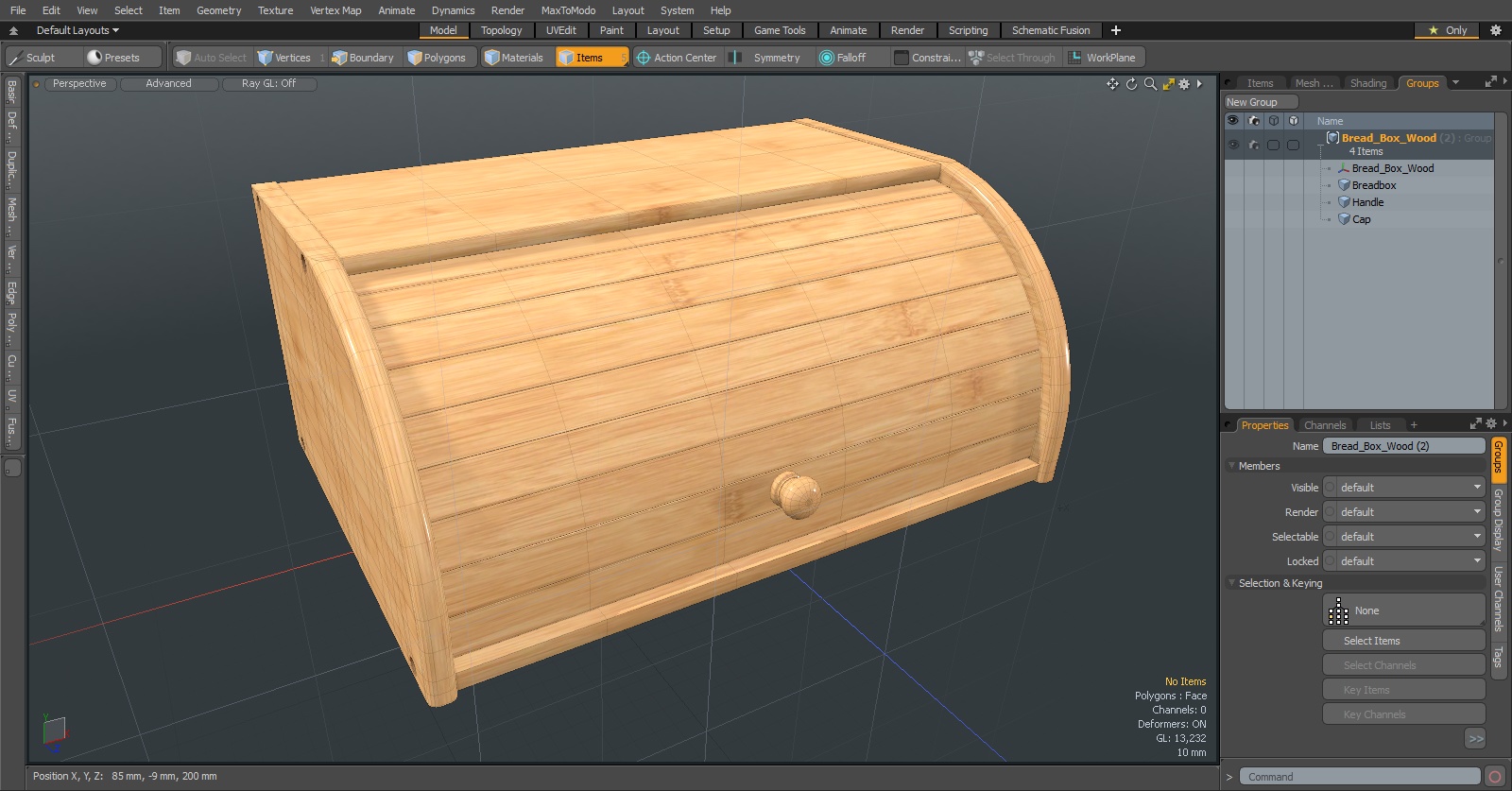Screen dimensions: 1512x791
Task: Toggle the Only star button
Action: click(1447, 30)
